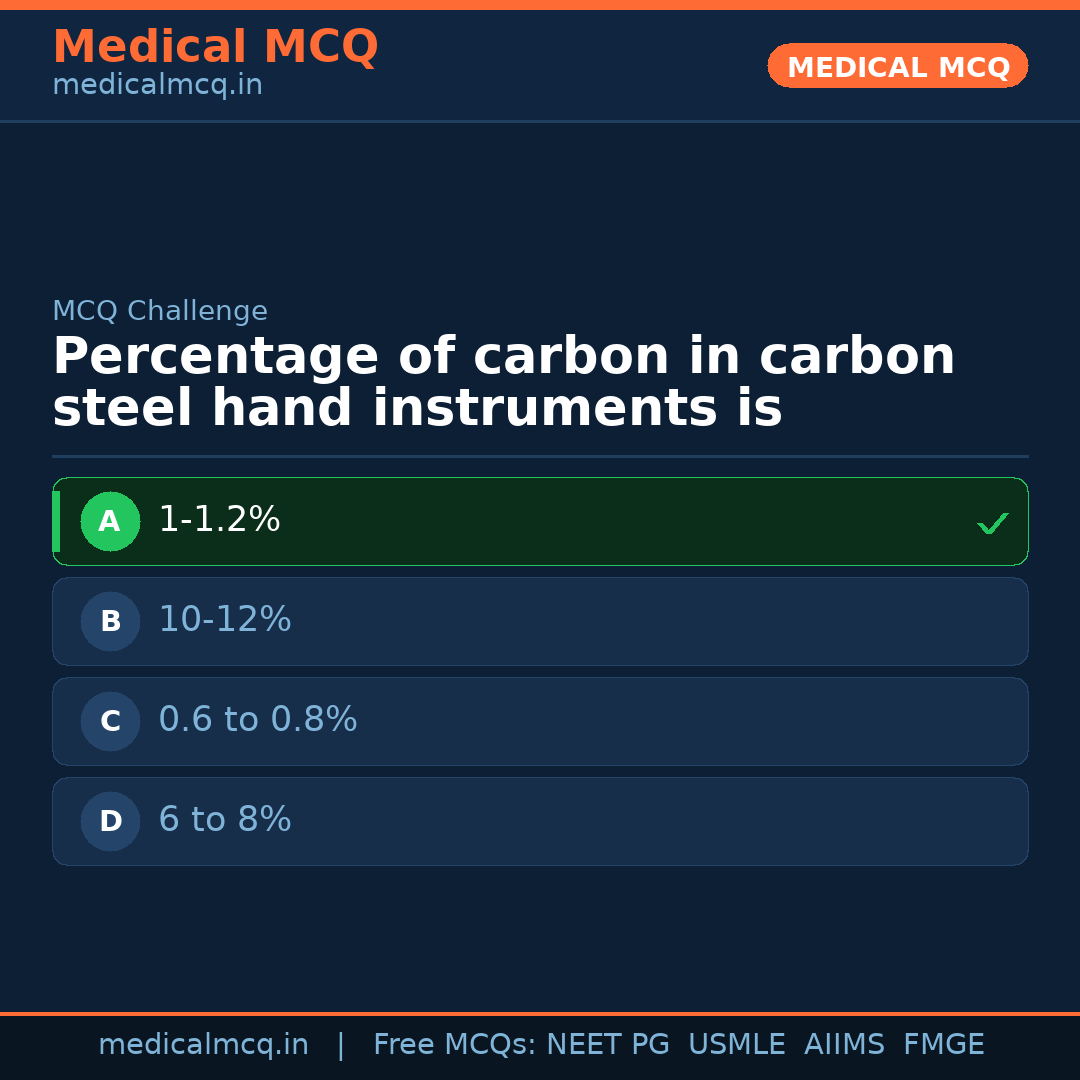The image size is (1080, 1080).
Task: Click the Medical MCQ header title
Action: click(215, 47)
